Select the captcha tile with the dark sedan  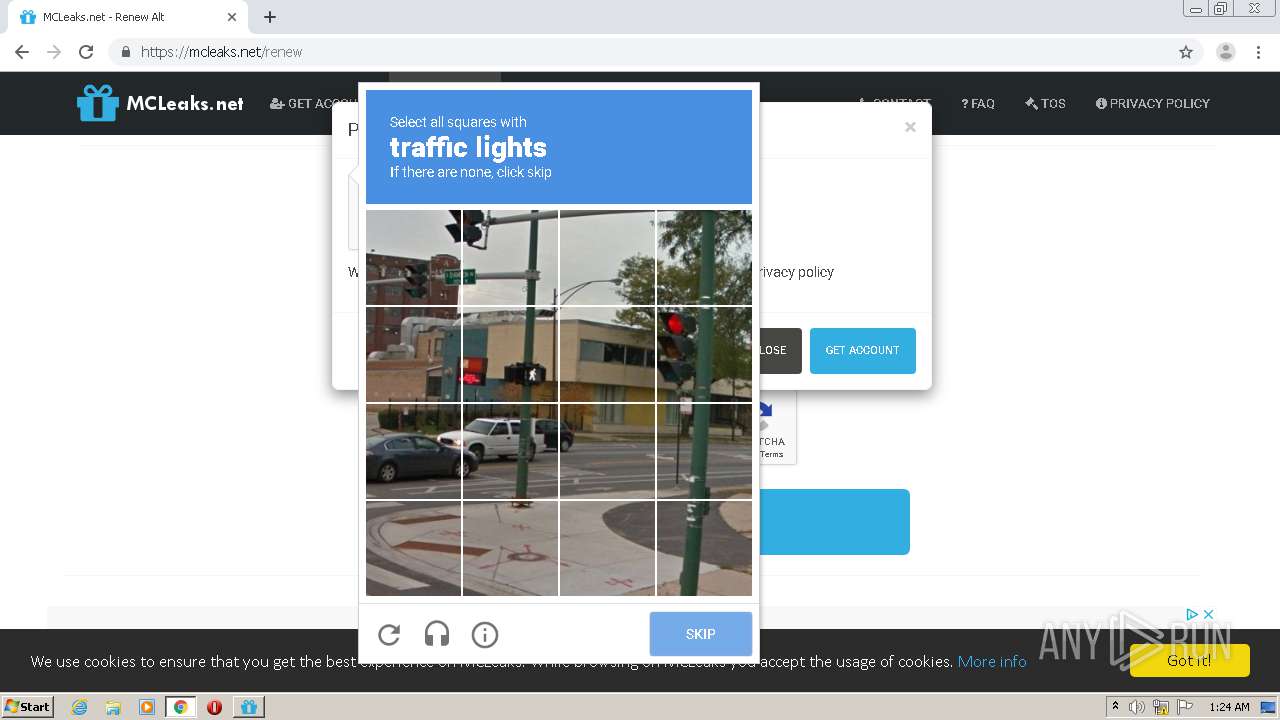click(413, 451)
